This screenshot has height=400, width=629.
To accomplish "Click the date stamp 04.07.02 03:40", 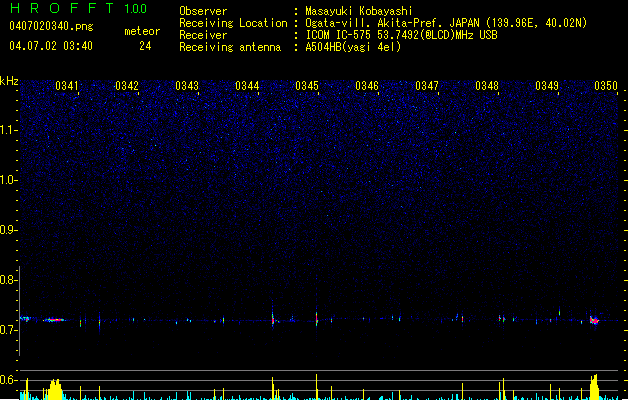I will (x=51, y=46).
